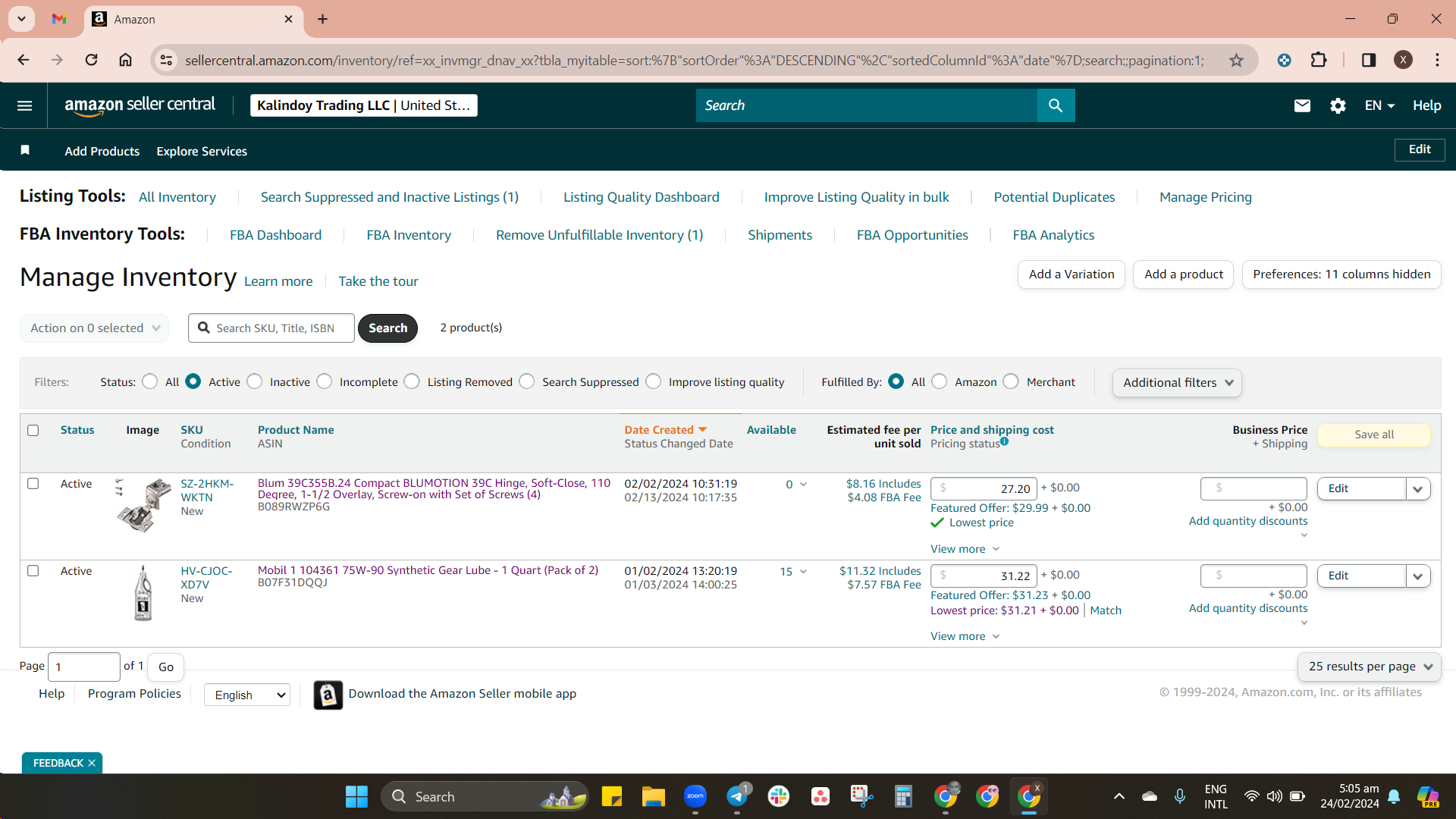Image resolution: width=1456 pixels, height=819 pixels.
Task: Open Preferences: 11 columns hidden
Action: click(1341, 275)
